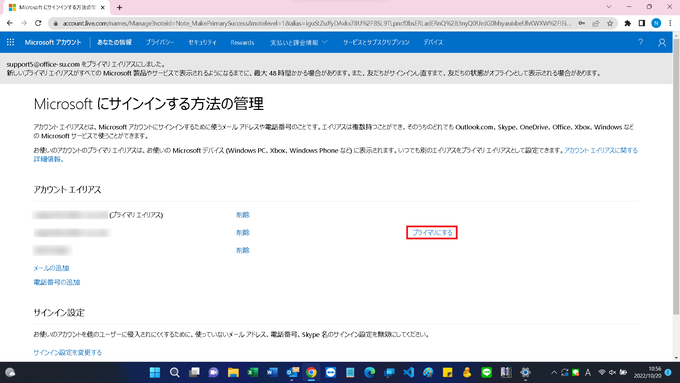The image size is (680, 383).
Task: Open Microsoft アカウント home link
Action: 53,42
